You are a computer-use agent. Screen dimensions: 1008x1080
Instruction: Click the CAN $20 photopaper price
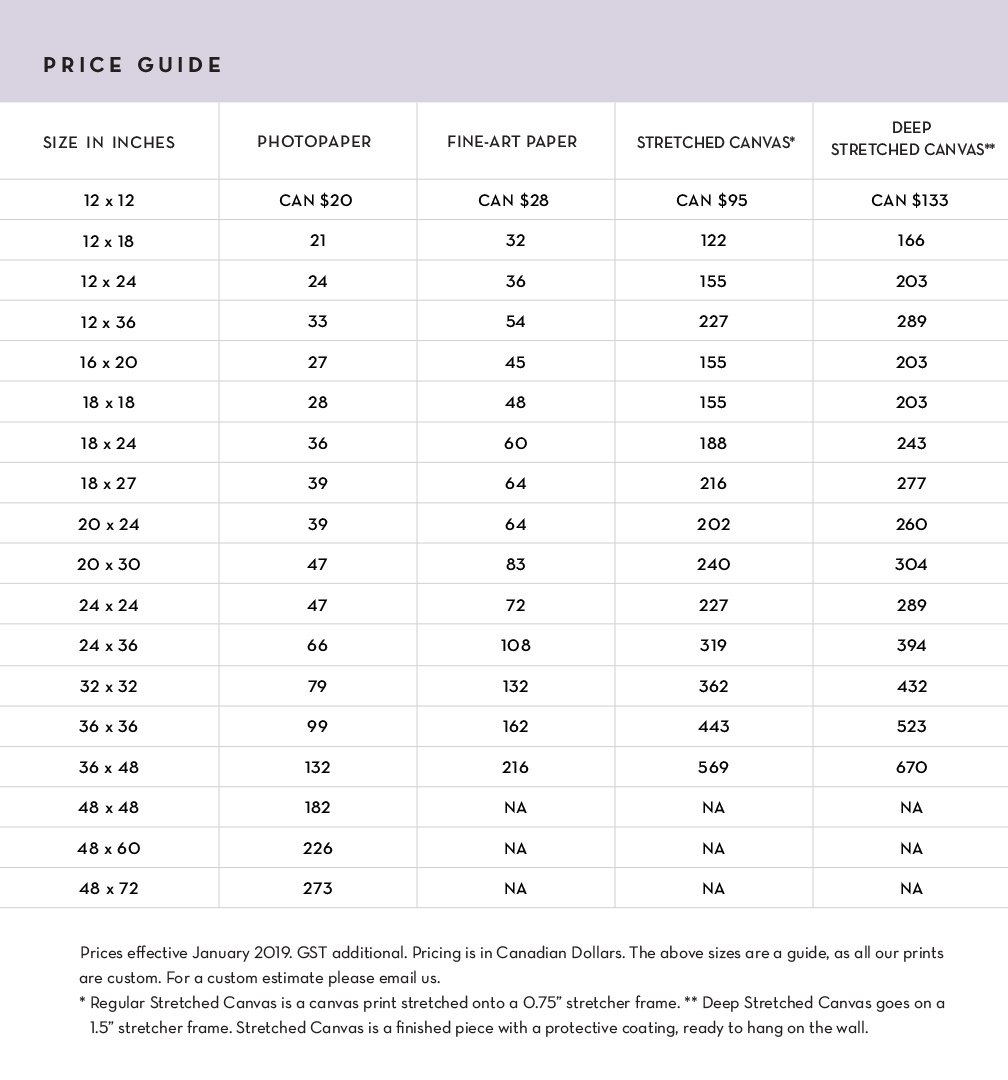point(316,200)
